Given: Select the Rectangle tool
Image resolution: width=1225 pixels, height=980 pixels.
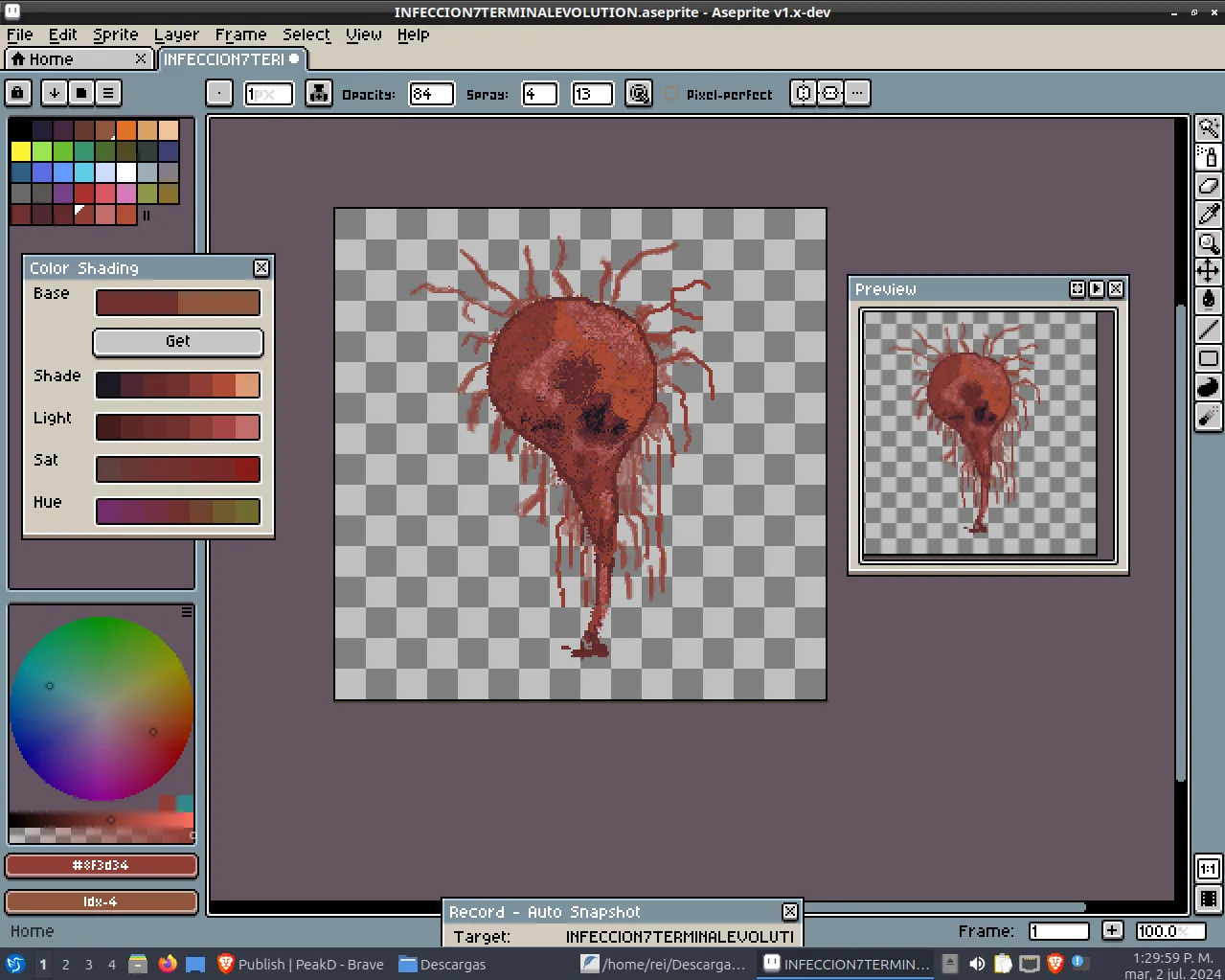Looking at the screenshot, I should (x=1209, y=358).
